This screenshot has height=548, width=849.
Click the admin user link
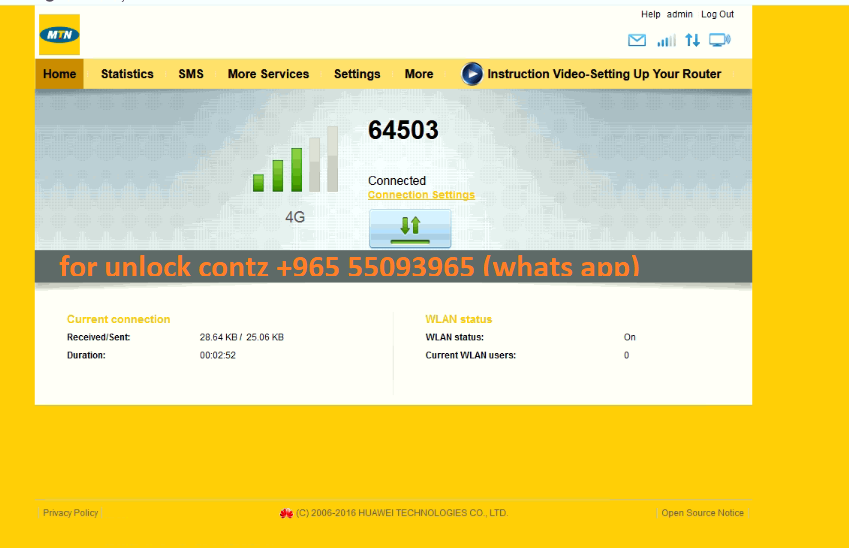680,14
